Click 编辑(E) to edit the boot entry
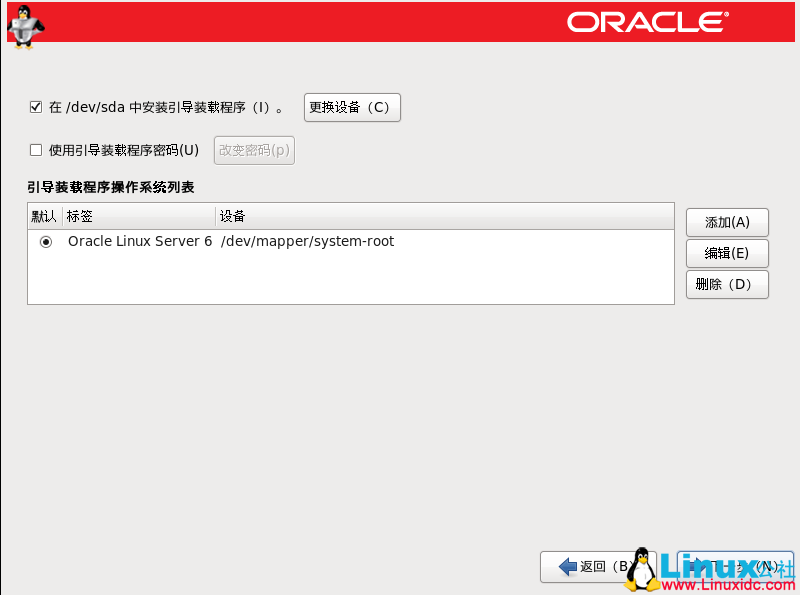Screen dimensions: 800x595 click(726, 253)
